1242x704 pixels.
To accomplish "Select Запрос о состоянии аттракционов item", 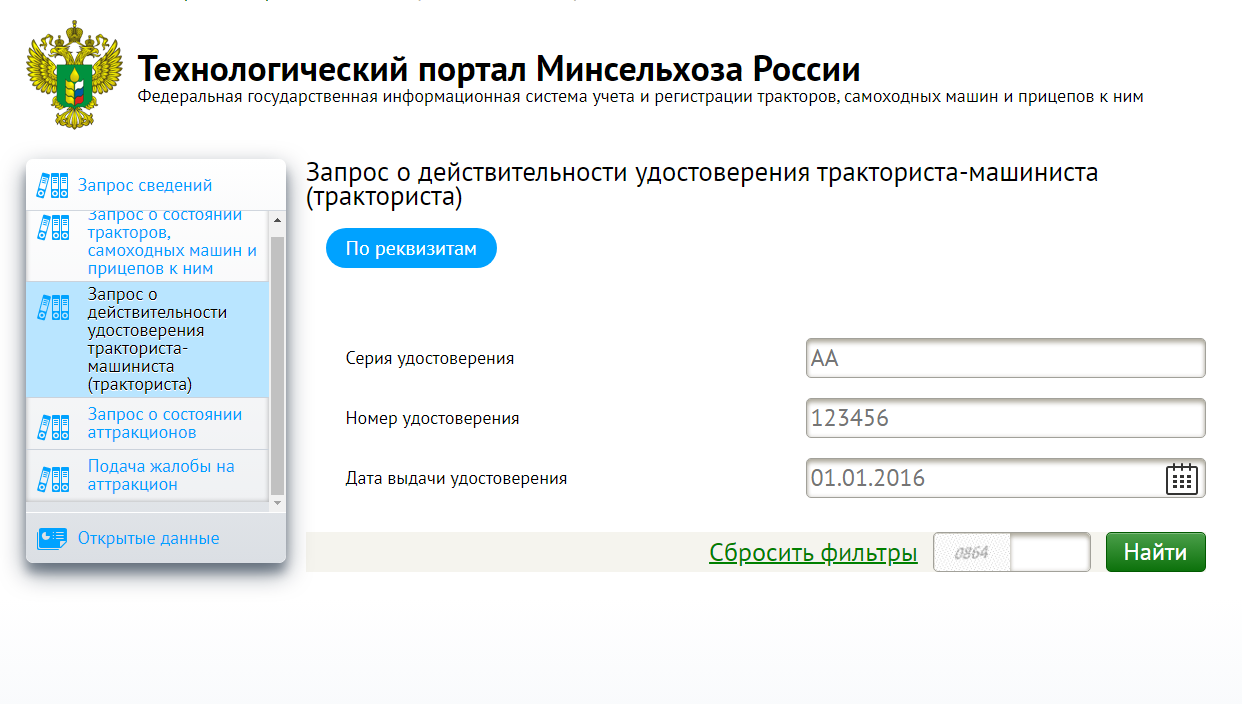I will click(165, 424).
